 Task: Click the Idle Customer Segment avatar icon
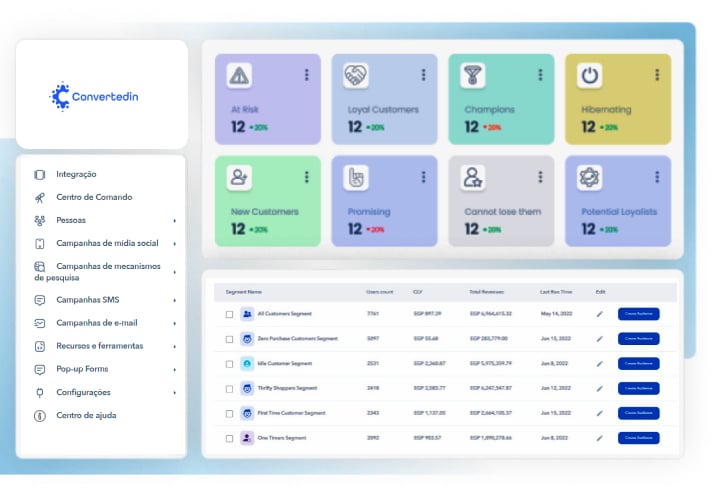[247, 364]
